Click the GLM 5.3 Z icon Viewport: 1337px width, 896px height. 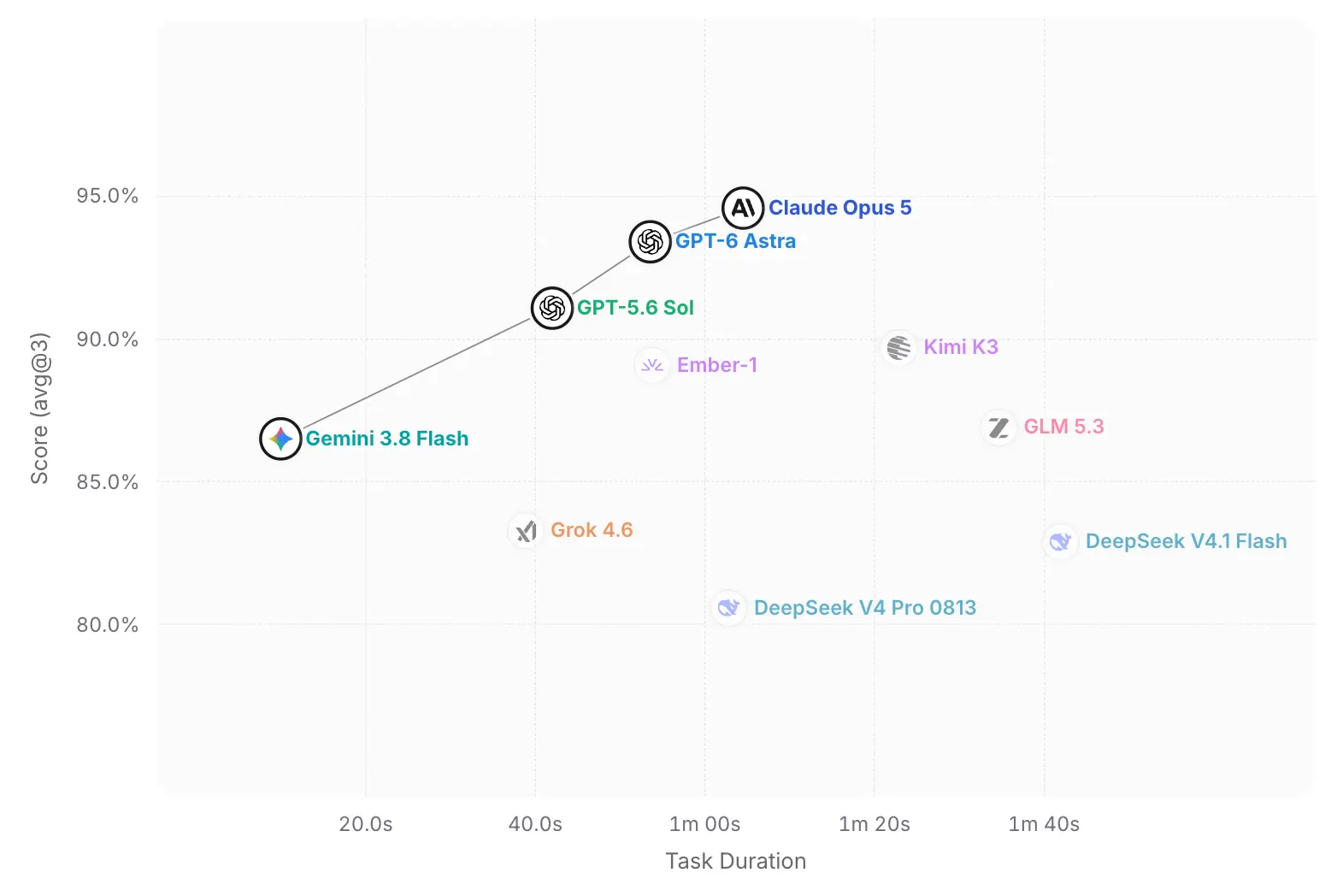click(x=998, y=427)
